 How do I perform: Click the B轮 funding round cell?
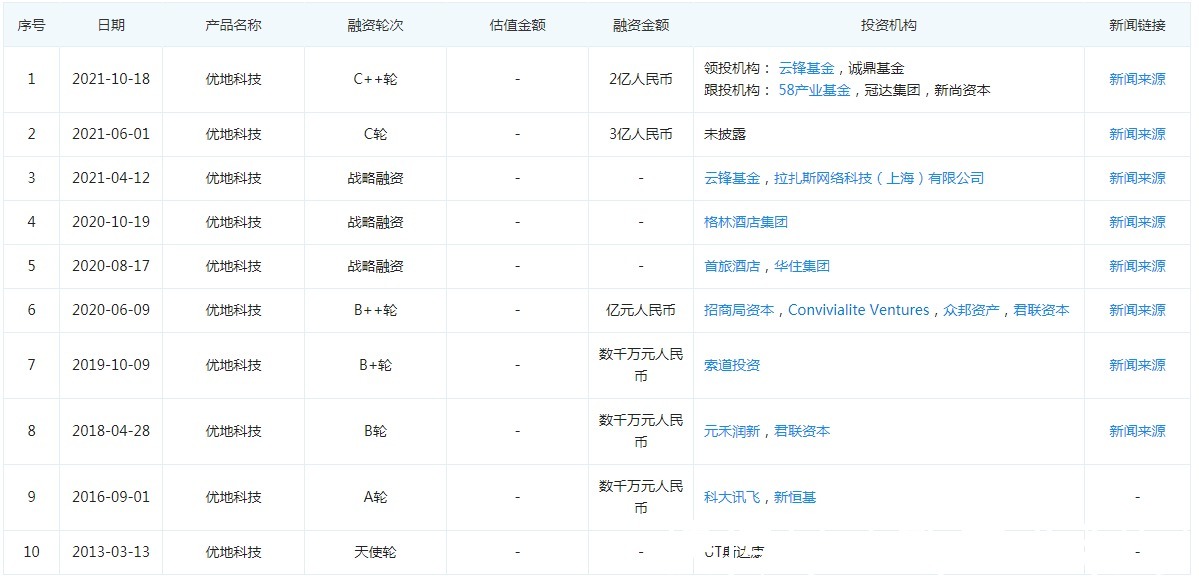[375, 431]
